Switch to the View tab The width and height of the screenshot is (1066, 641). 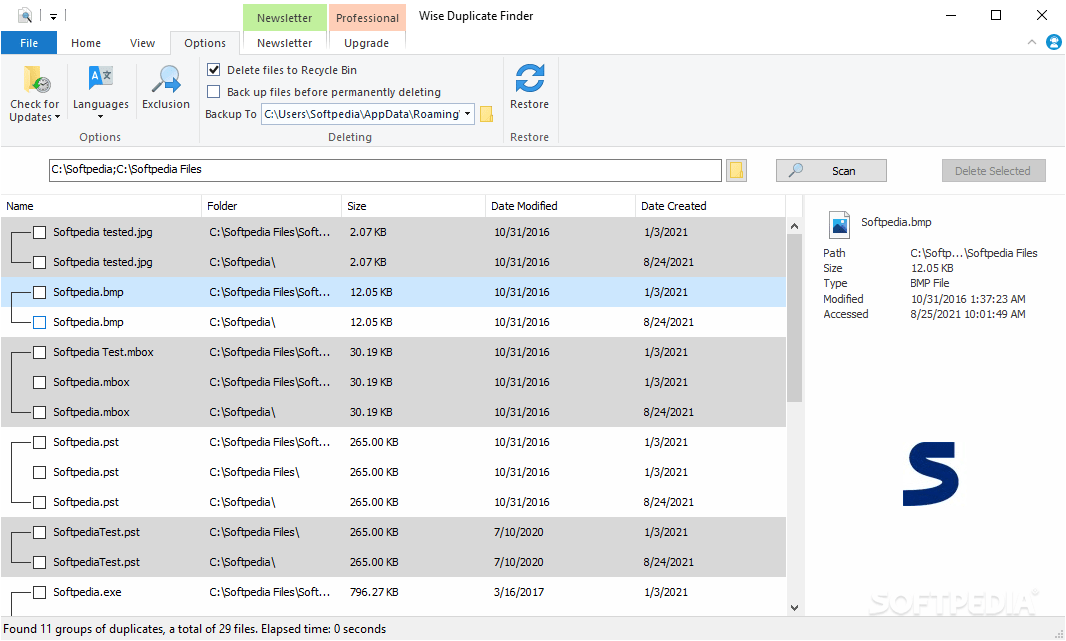(x=142, y=43)
